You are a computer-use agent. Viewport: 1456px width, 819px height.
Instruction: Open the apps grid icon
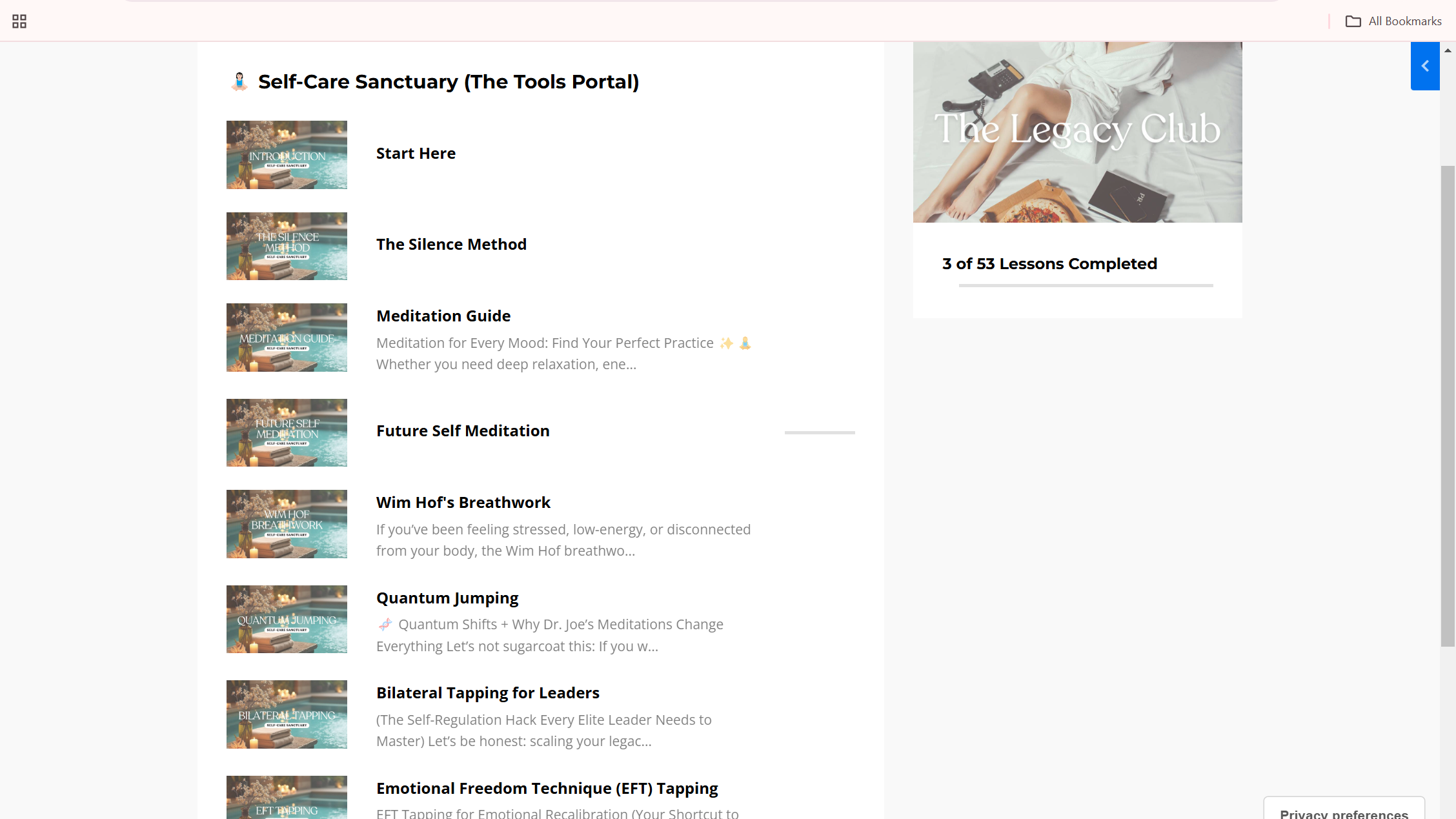coord(19,21)
